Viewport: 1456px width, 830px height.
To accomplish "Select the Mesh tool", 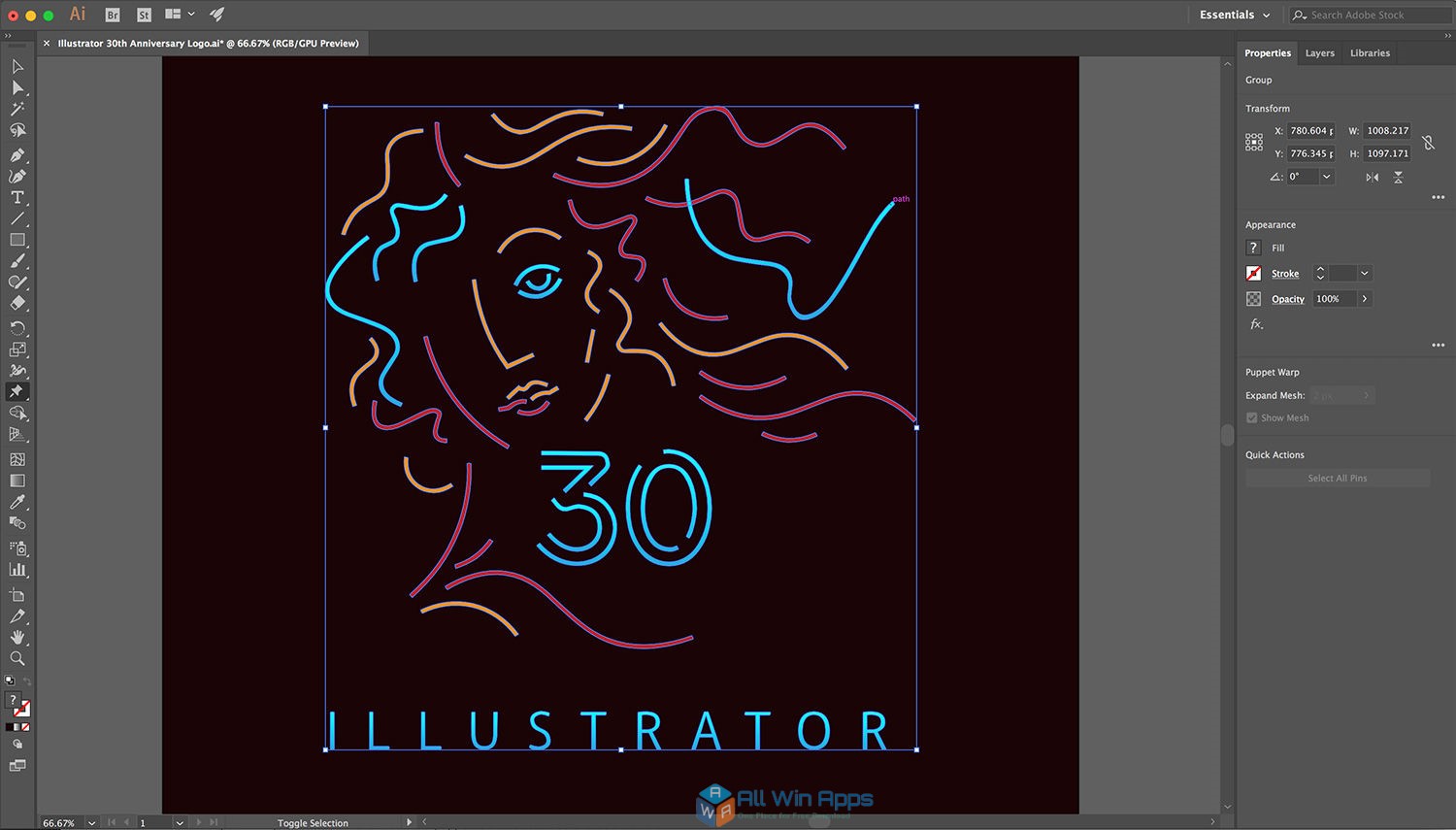I will point(17,460).
